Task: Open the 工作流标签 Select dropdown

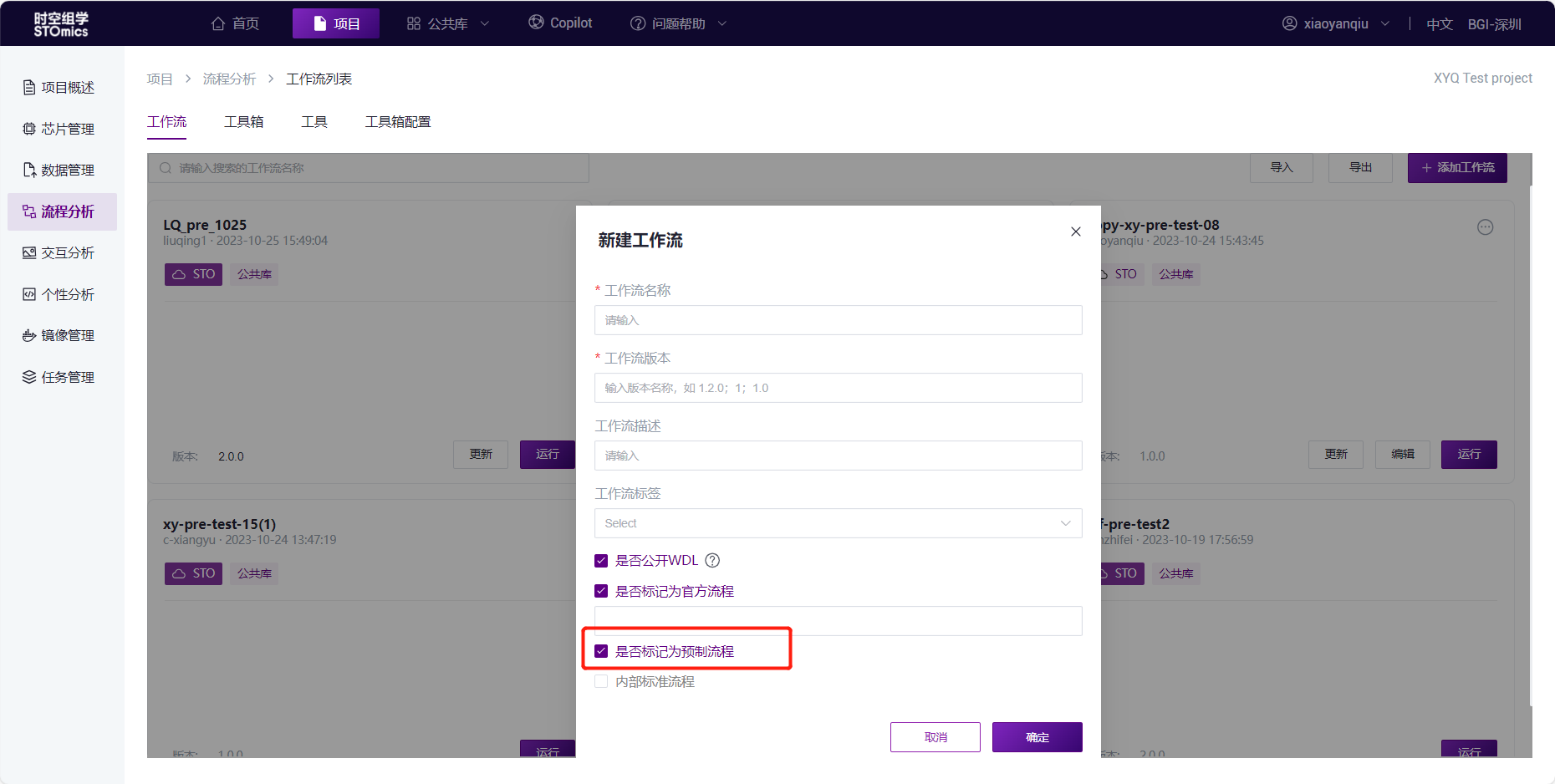Action: coord(839,523)
